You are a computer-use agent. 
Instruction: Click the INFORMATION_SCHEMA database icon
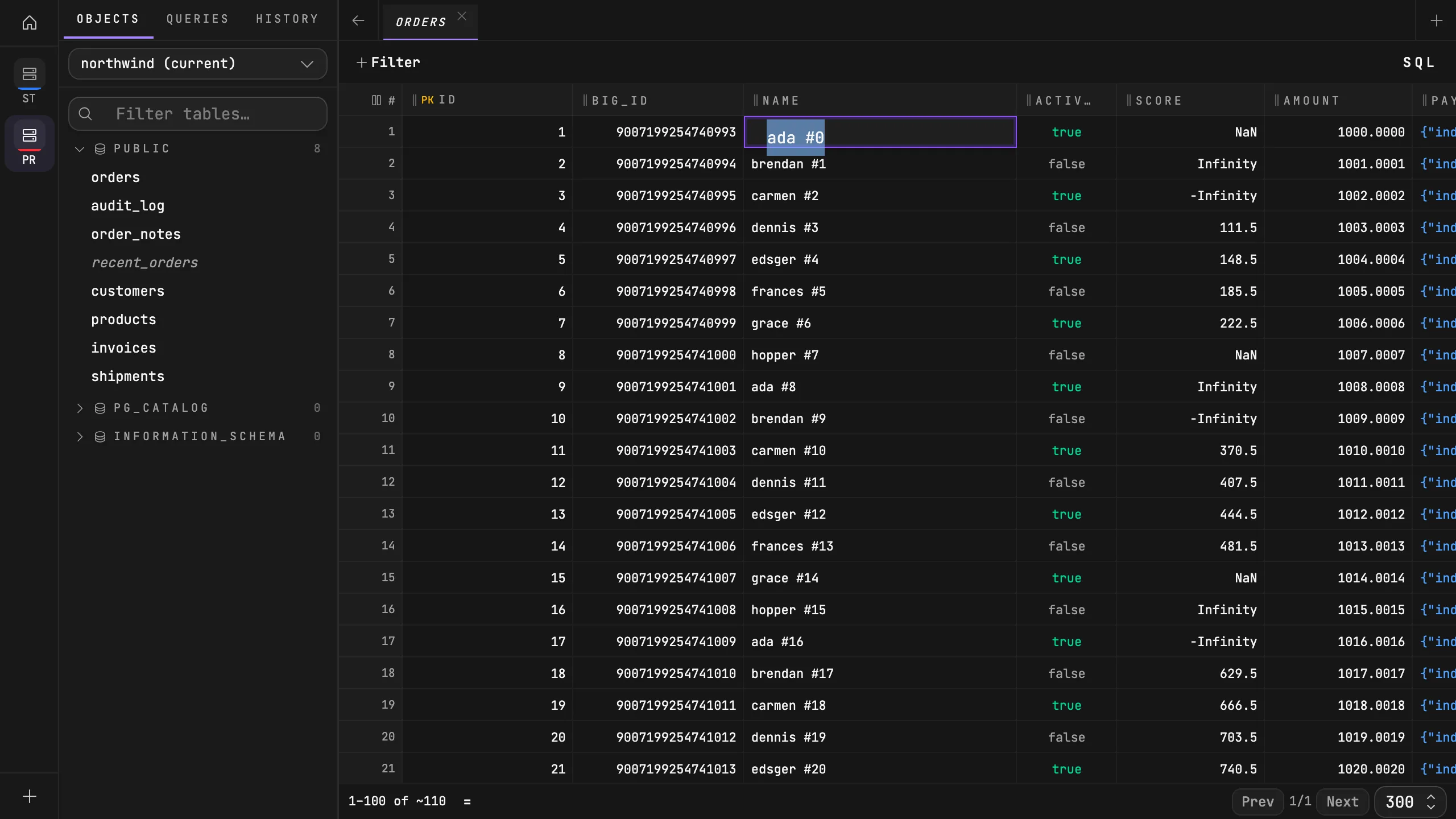[x=100, y=436]
